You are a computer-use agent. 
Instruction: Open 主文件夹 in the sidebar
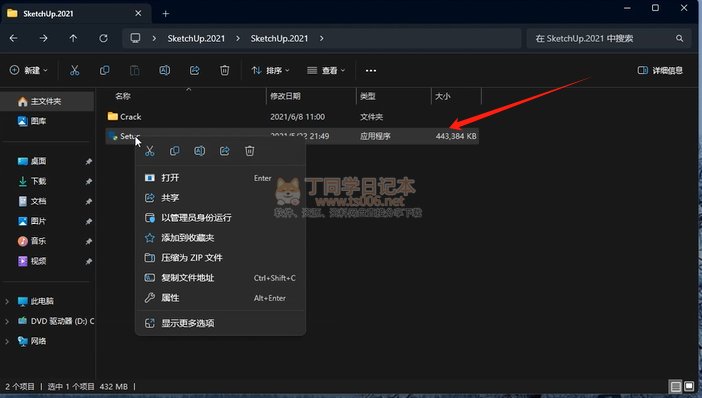point(47,102)
